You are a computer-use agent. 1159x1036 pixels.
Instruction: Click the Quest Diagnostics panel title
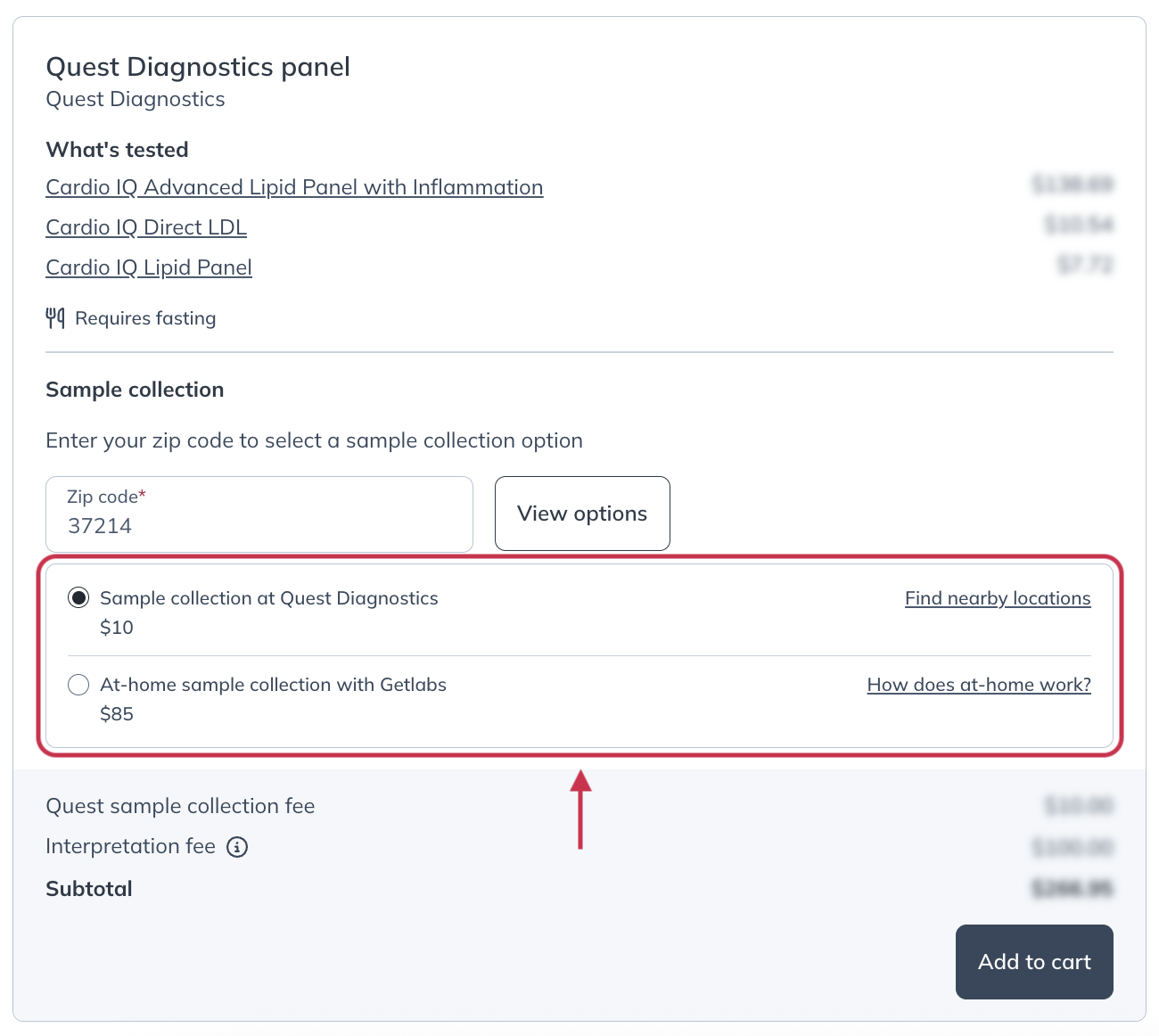[x=198, y=67]
